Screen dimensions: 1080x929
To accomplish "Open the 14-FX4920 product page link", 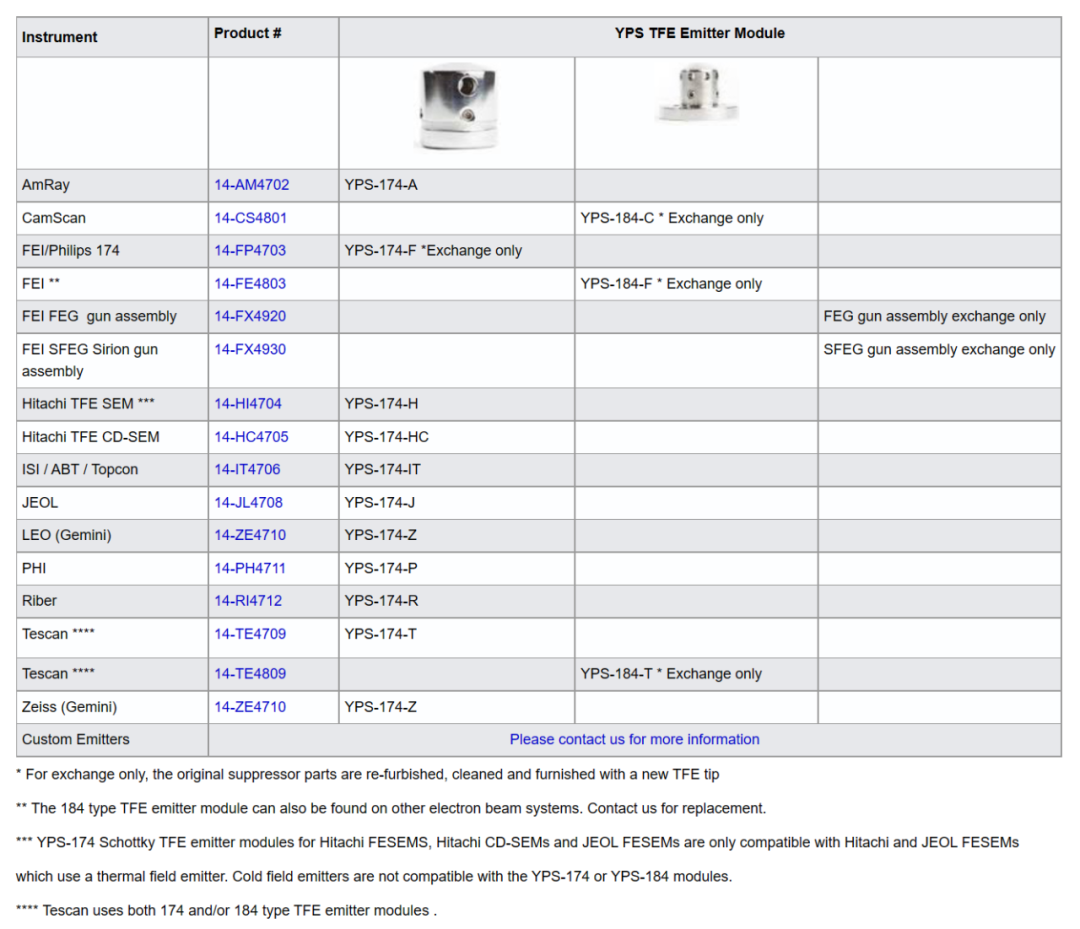I will click(250, 316).
